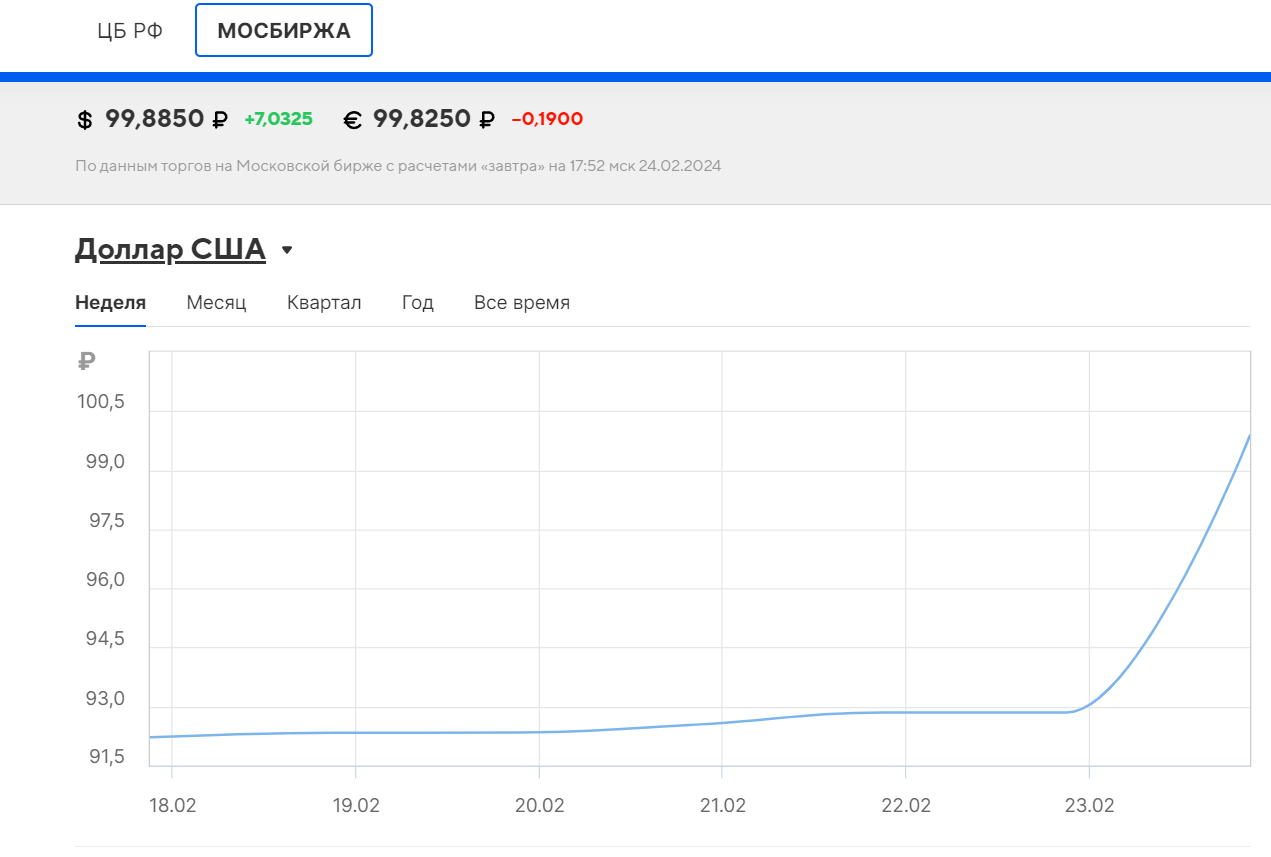The image size is (1271, 857).
Task: Click the dollar sign icon
Action: click(85, 120)
